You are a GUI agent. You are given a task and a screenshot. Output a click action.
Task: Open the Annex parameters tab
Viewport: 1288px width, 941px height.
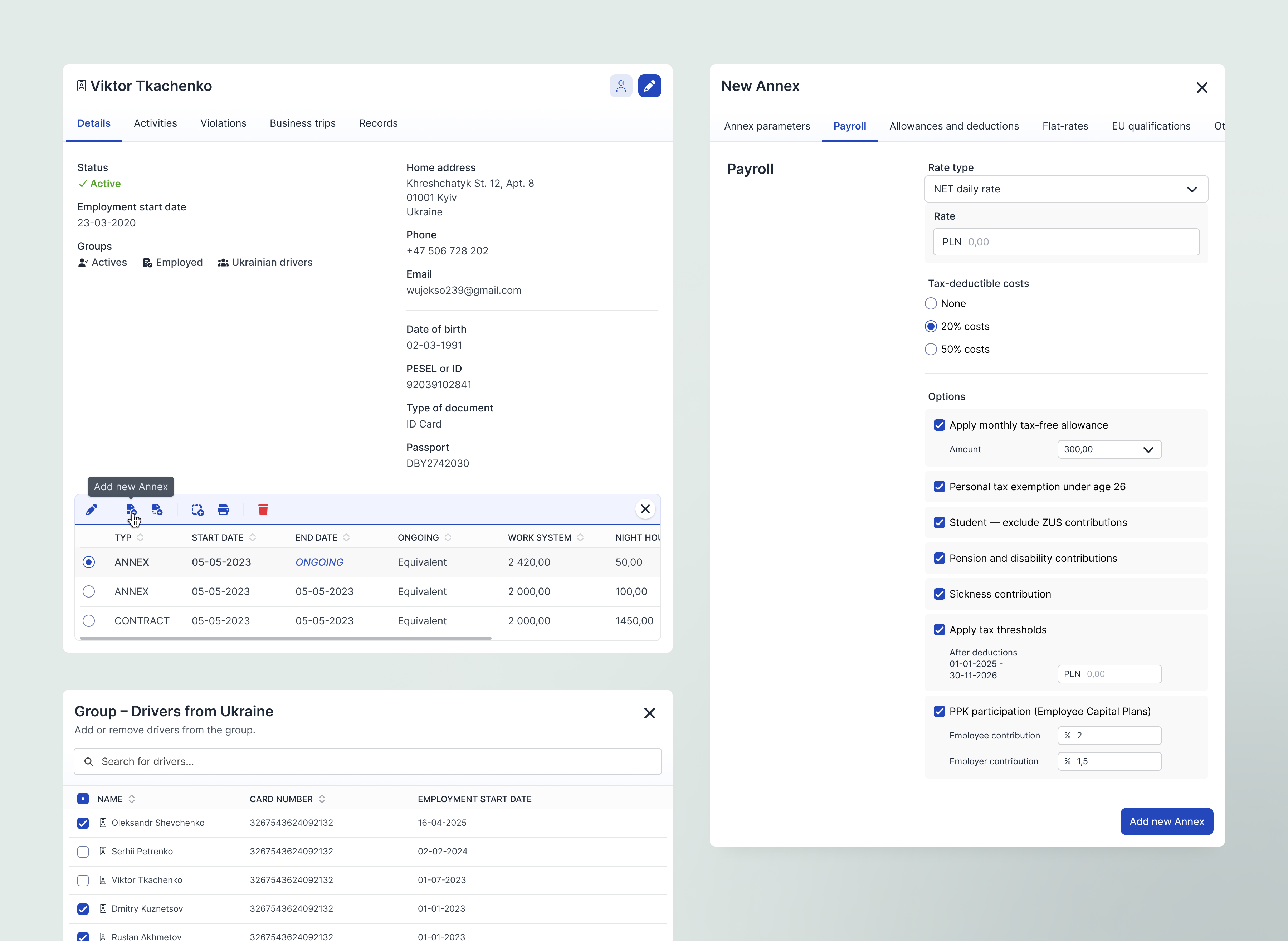click(x=767, y=126)
